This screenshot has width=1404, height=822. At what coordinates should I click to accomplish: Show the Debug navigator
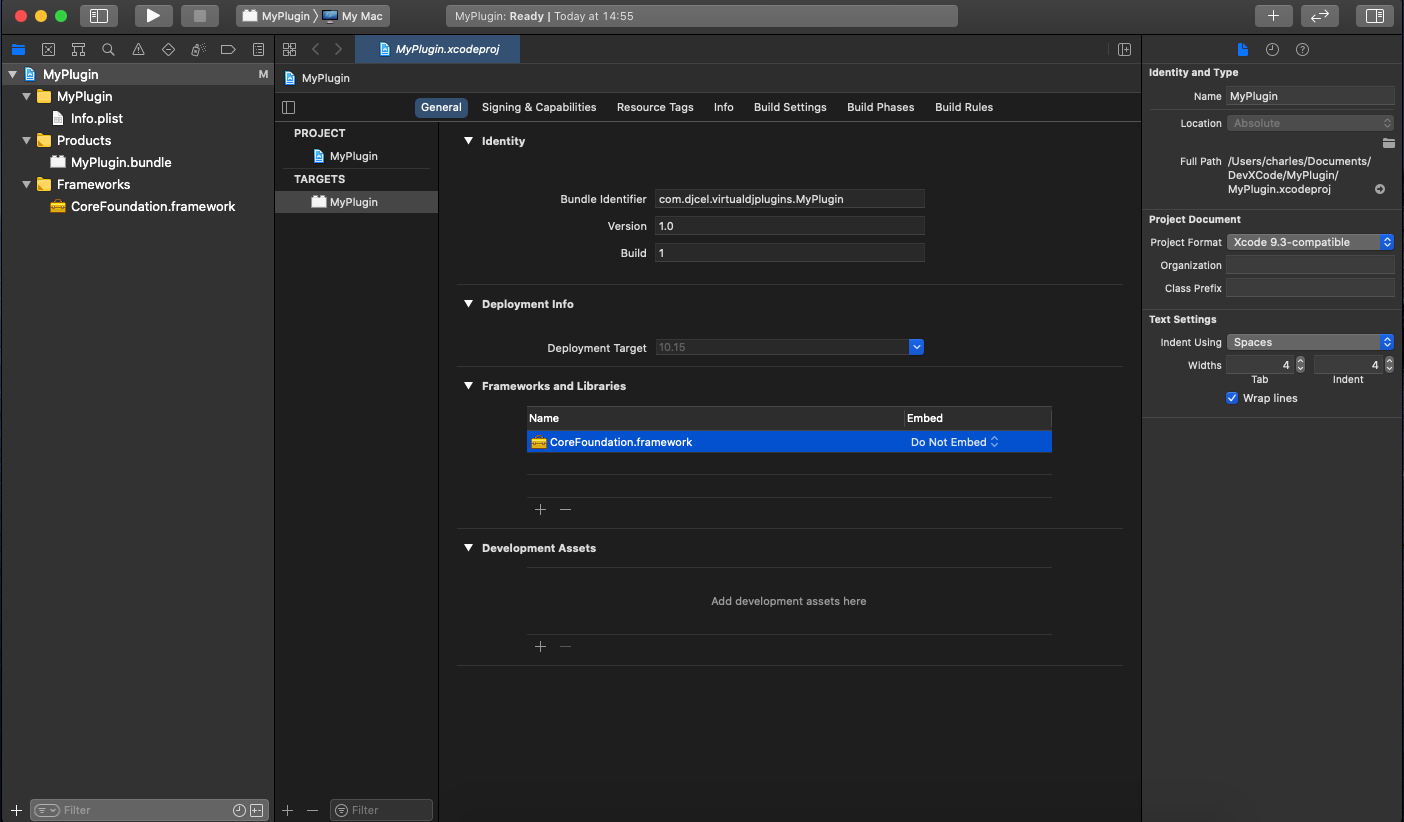198,49
